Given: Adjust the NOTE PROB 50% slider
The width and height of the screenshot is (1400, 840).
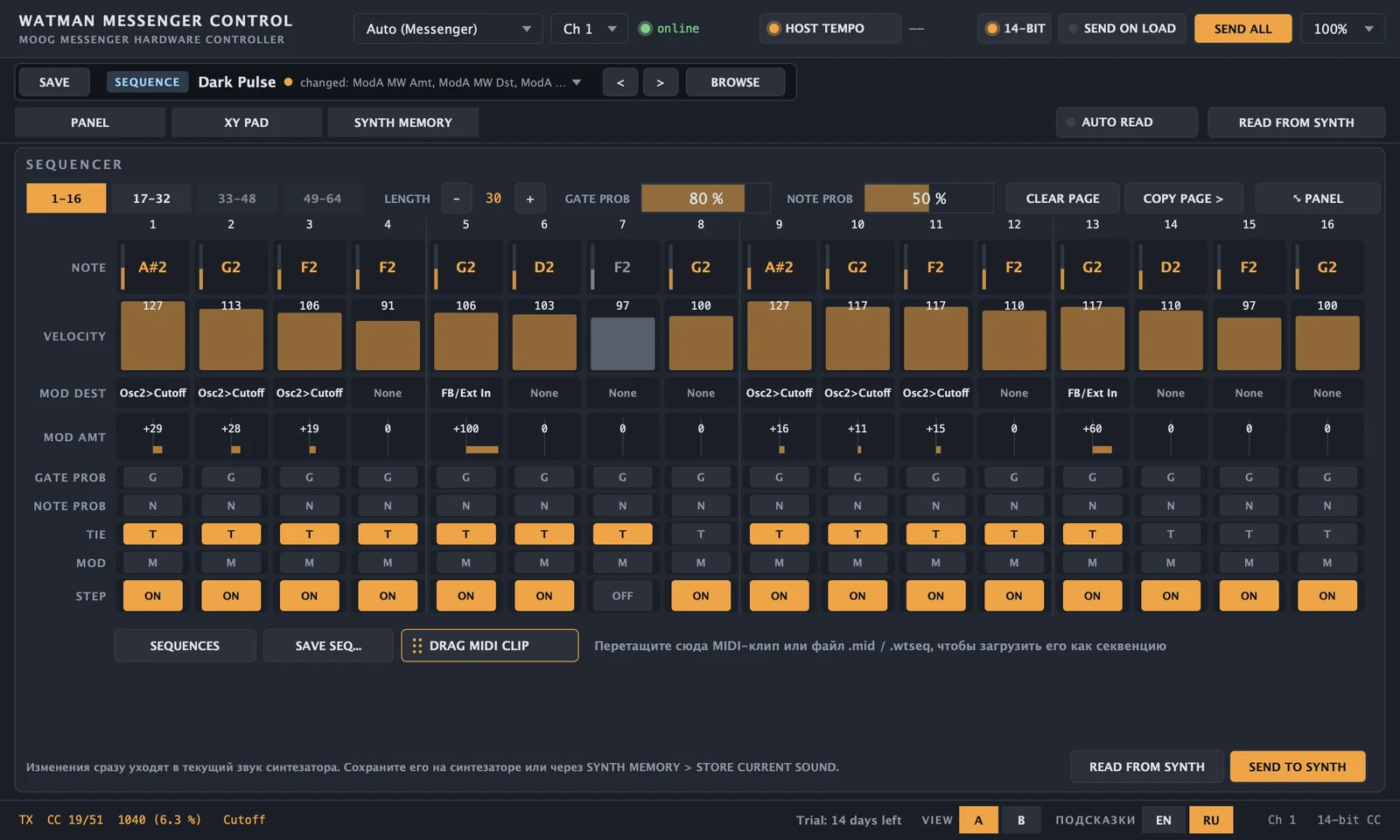Looking at the screenshot, I should click(928, 199).
